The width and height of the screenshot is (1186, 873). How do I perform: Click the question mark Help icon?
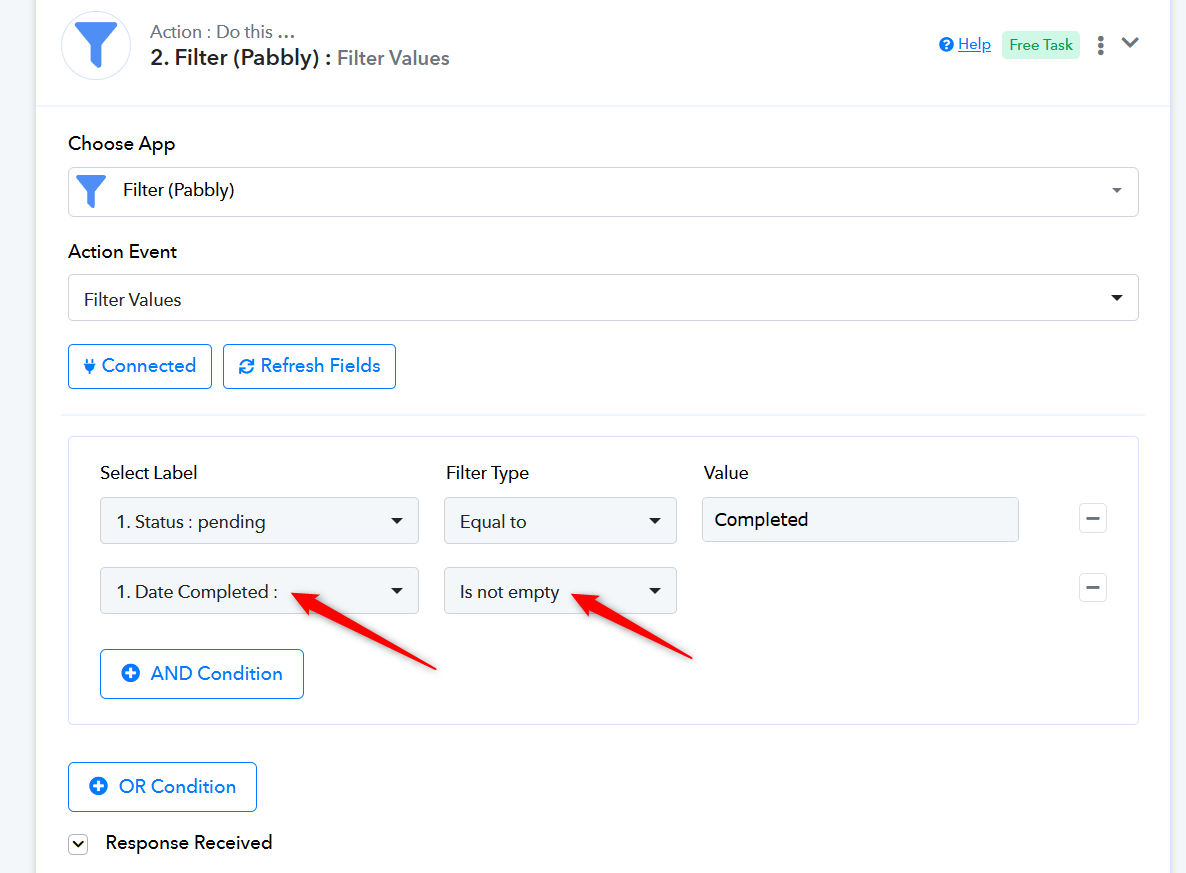coord(946,45)
